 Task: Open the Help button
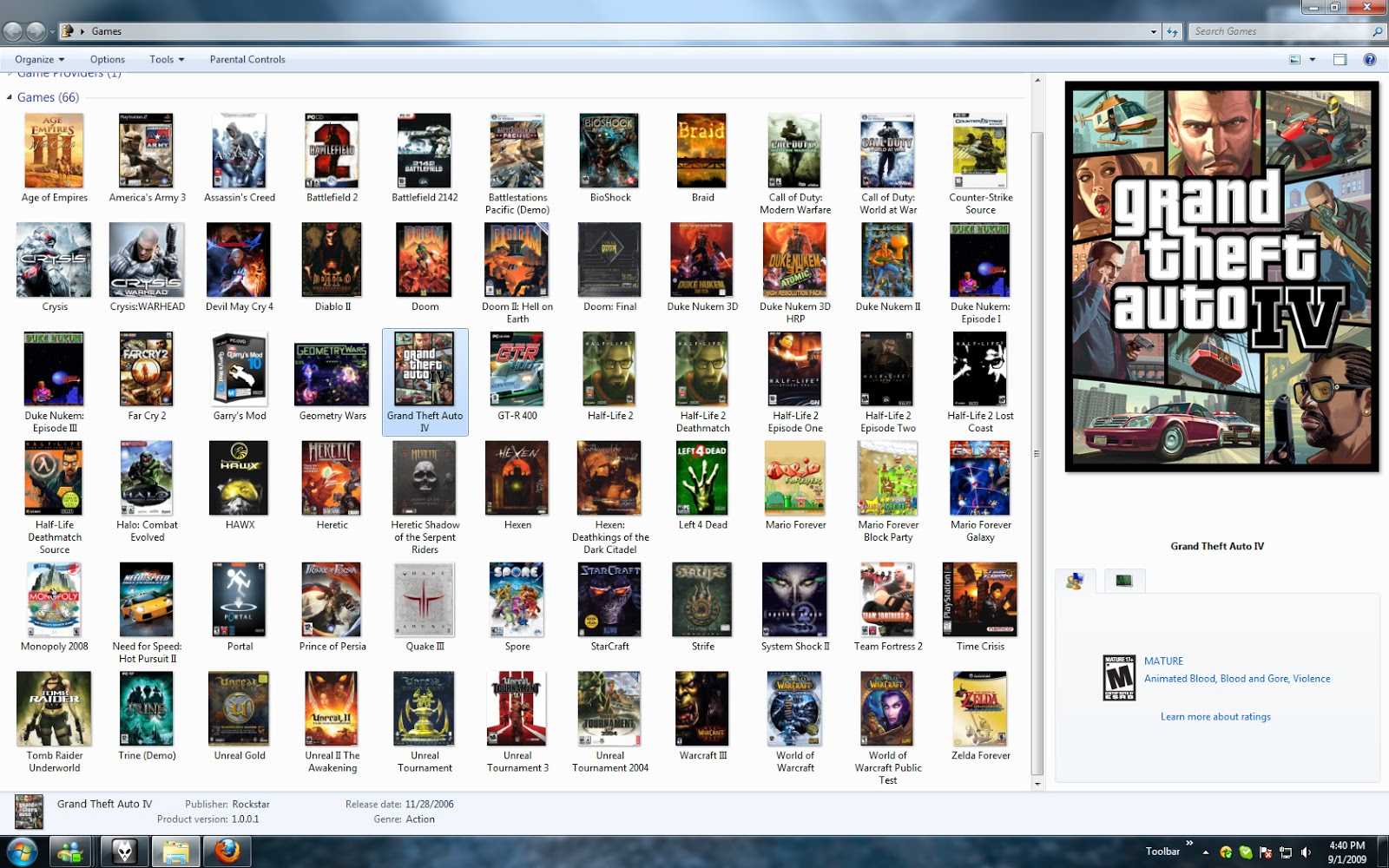1370,60
